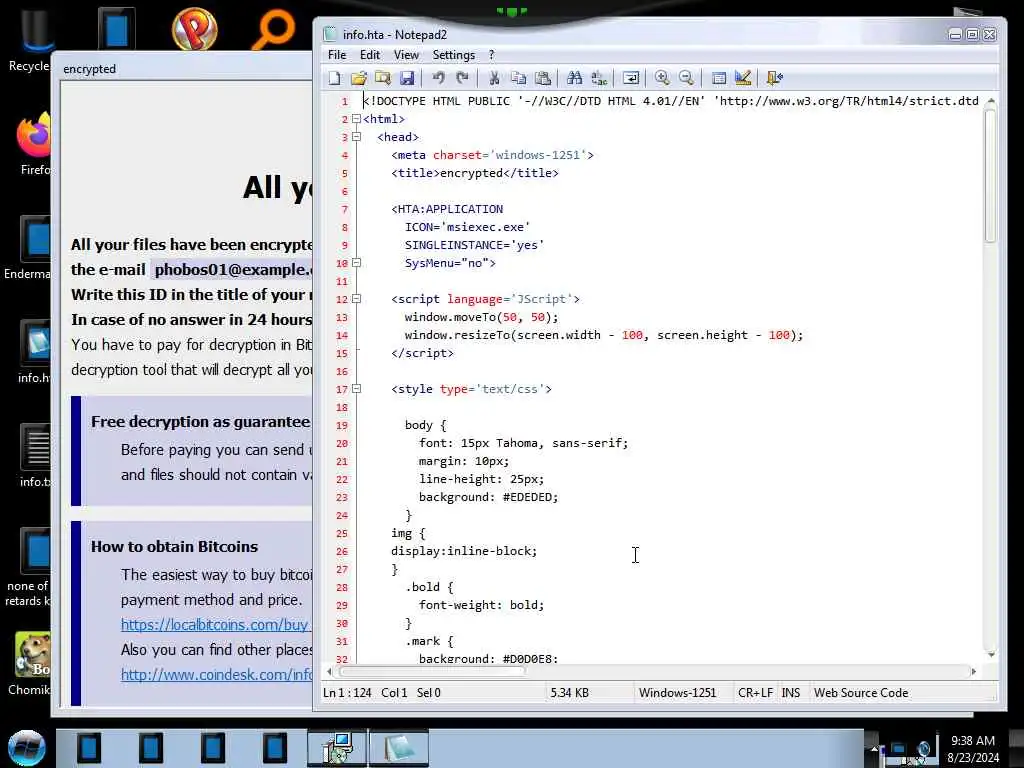This screenshot has width=1024, height=768.
Task: Open the Windows Start orb
Action: click(27, 748)
